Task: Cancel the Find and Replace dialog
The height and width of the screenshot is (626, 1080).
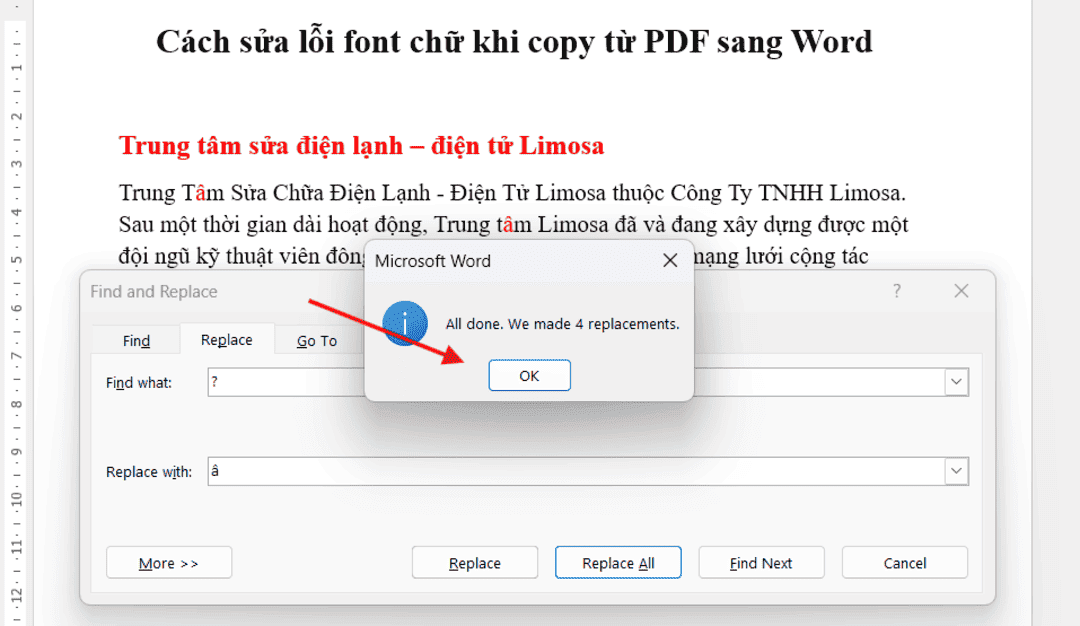Action: pos(904,563)
